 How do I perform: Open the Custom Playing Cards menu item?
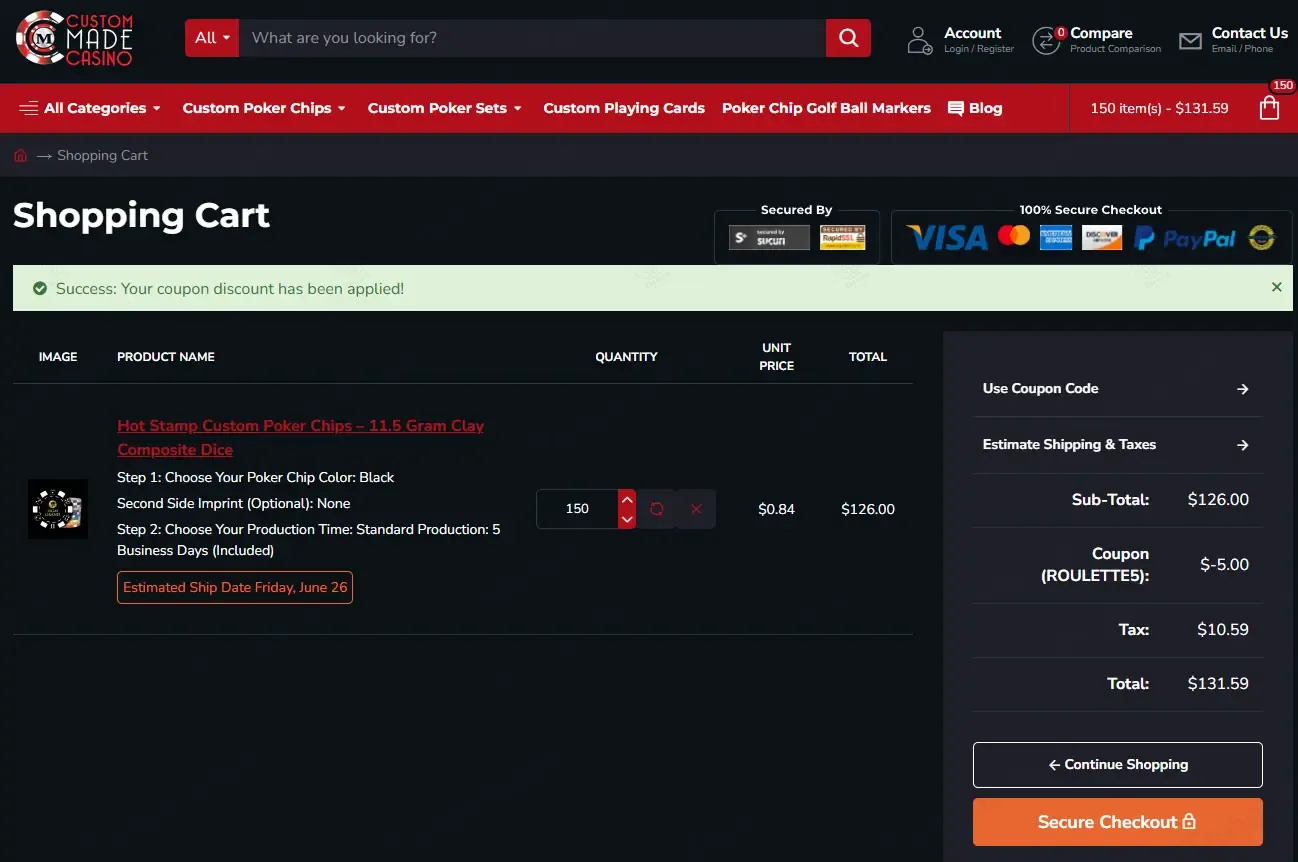click(624, 108)
